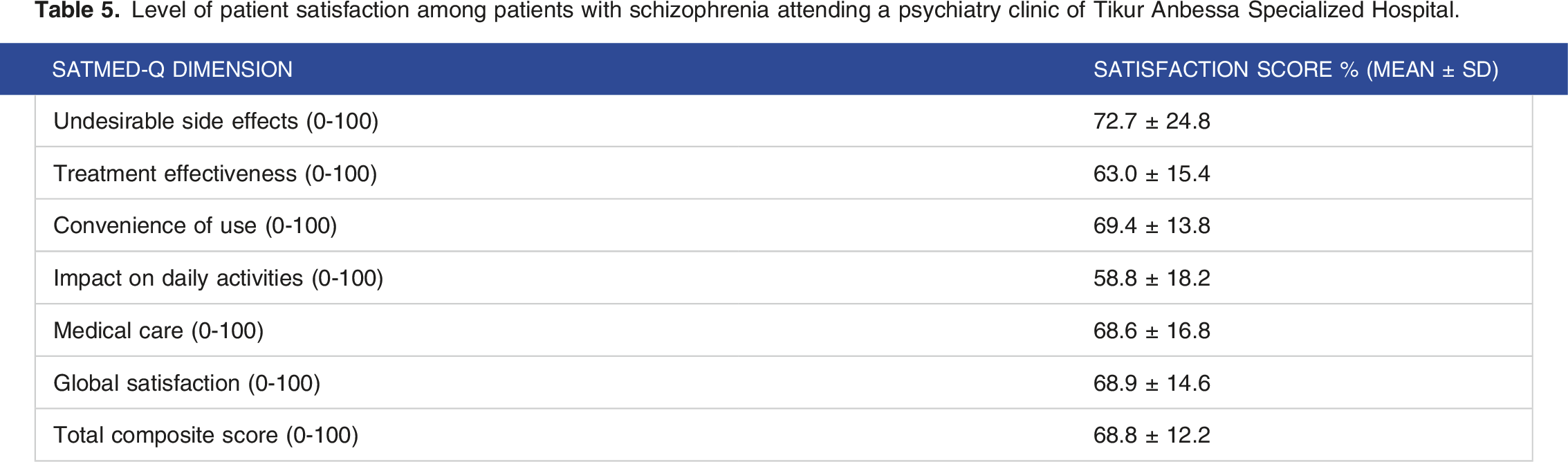This screenshot has width=1568, height=462.
Task: Click the 68.8 ± 12.2 score value
Action: pos(1152,435)
